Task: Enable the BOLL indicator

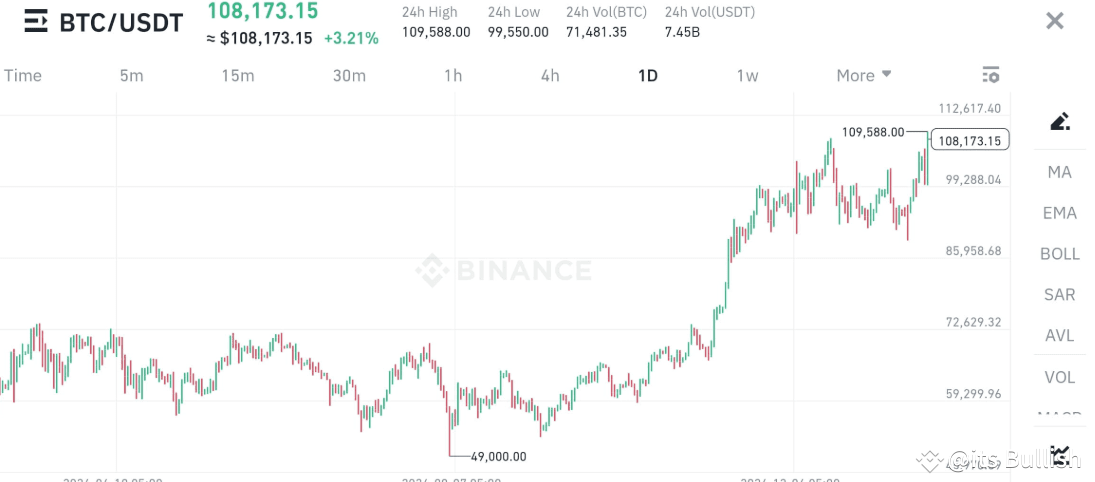Action: tap(1060, 254)
